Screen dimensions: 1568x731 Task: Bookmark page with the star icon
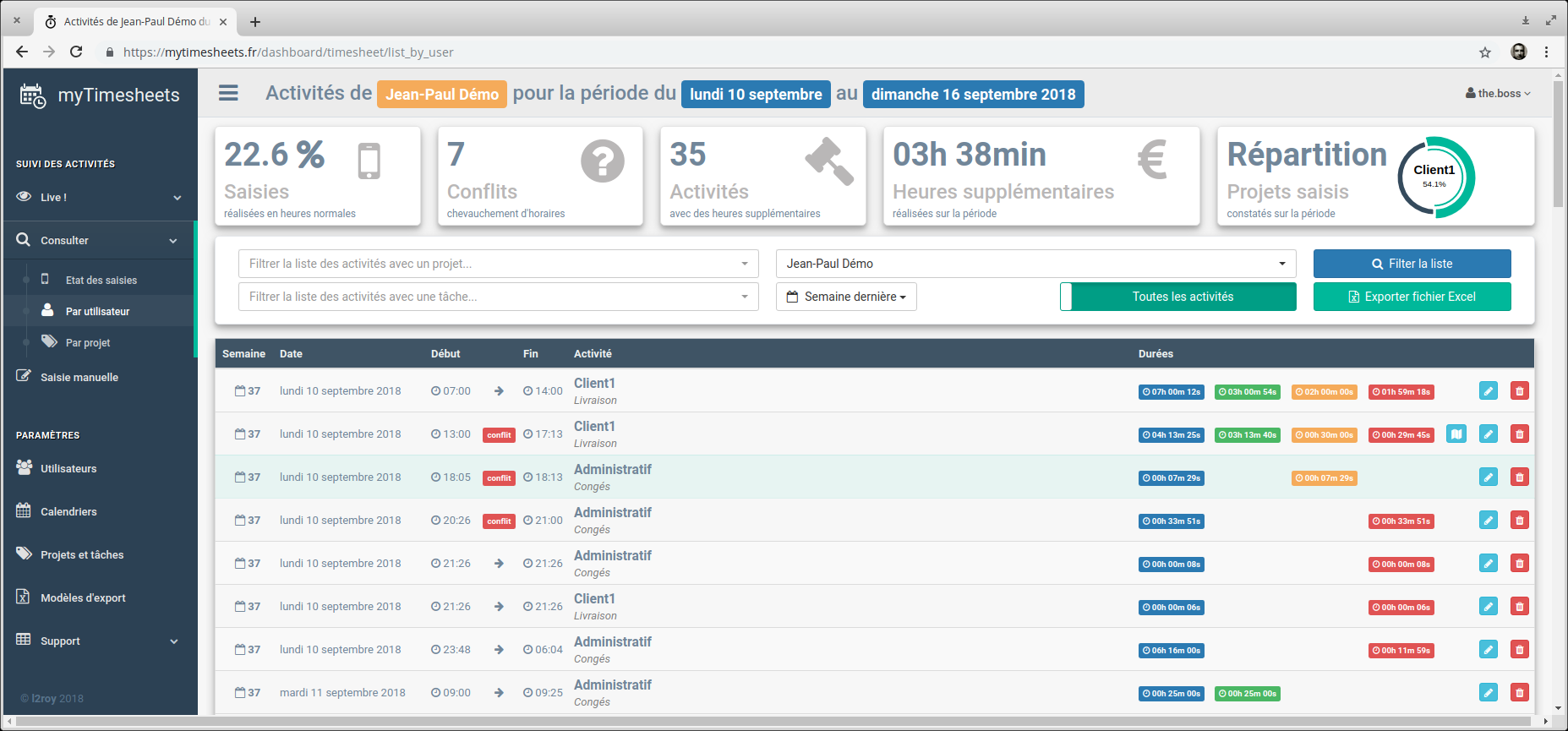(1484, 52)
